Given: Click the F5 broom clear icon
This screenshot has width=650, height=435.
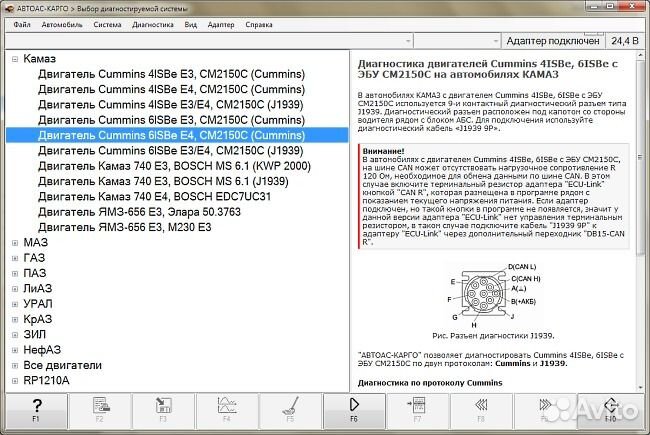Looking at the screenshot, I should point(290,411).
